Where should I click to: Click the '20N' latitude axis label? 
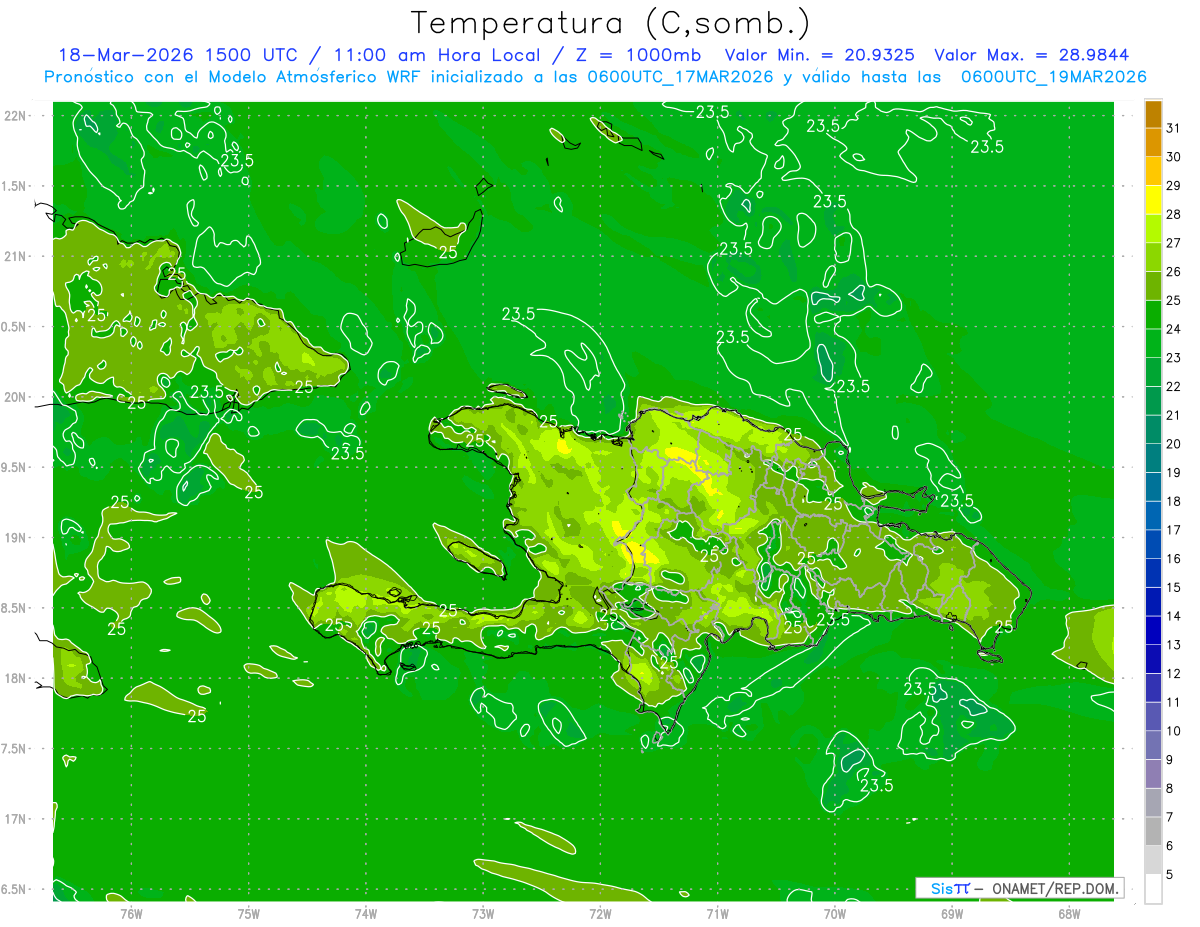click(14, 398)
